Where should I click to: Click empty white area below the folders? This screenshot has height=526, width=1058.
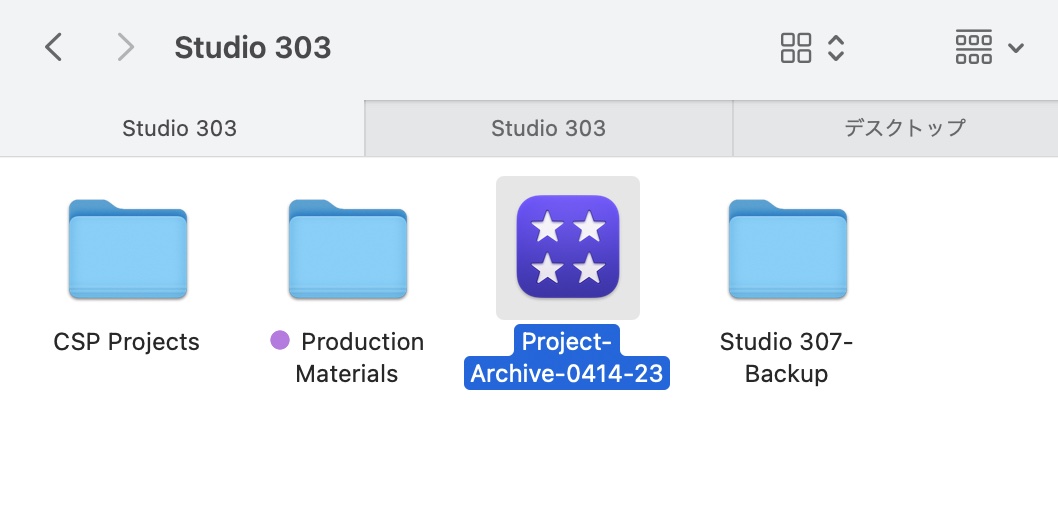coord(528,461)
